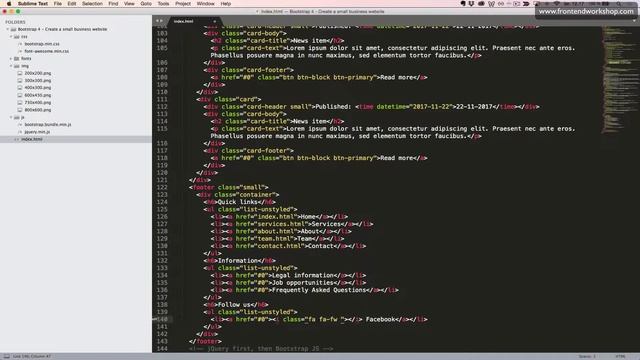Collapse the Bootstrap 4 project root folder
The image size is (640, 360).
[7, 29]
